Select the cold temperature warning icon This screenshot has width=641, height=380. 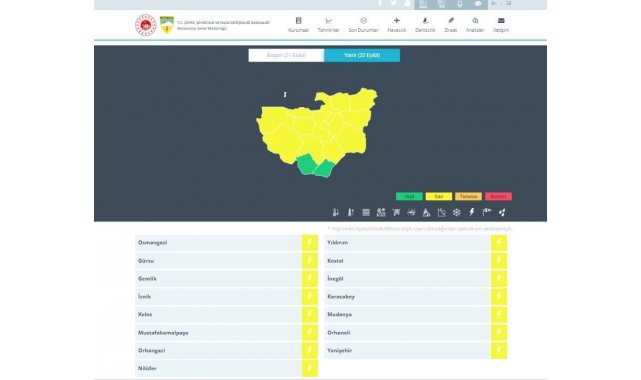click(336, 212)
